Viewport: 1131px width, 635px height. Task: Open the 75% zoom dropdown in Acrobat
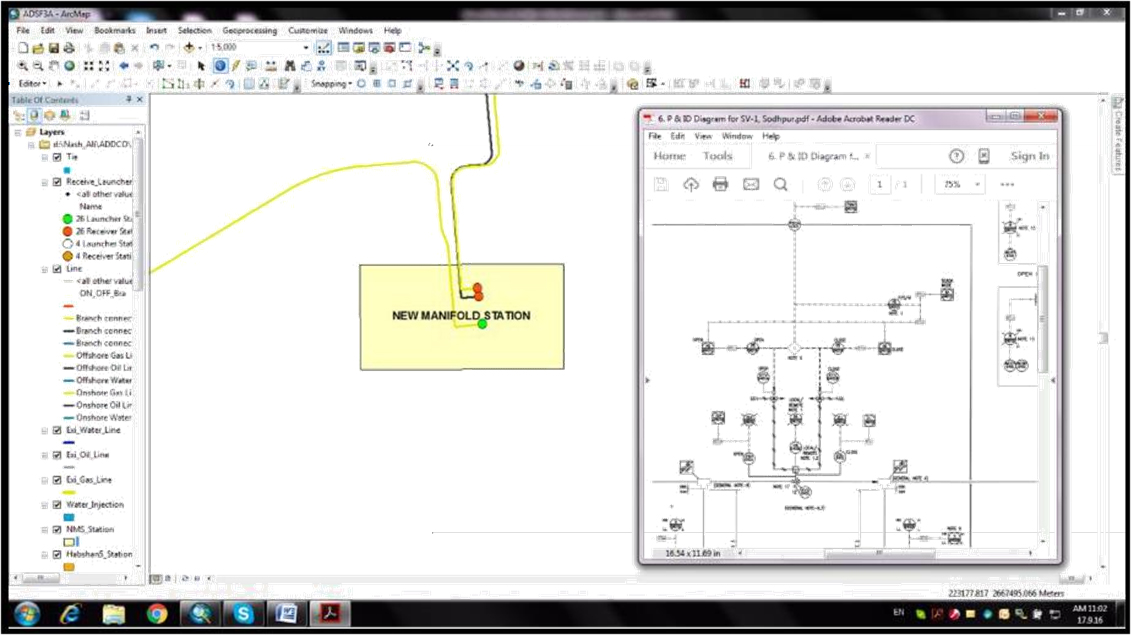tap(977, 185)
